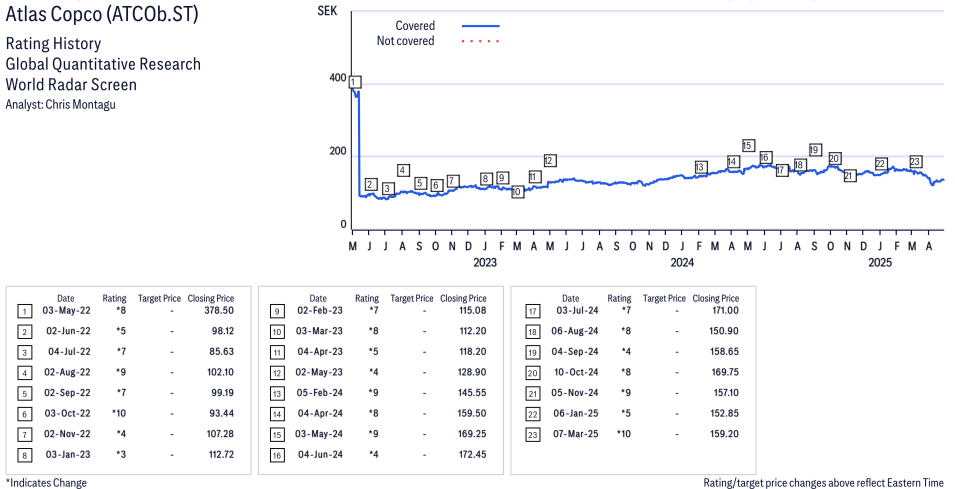Viewport: 955px width, 489px height.
Task: Click table index box 1 beside 03-May-22
Action: [x=24, y=312]
